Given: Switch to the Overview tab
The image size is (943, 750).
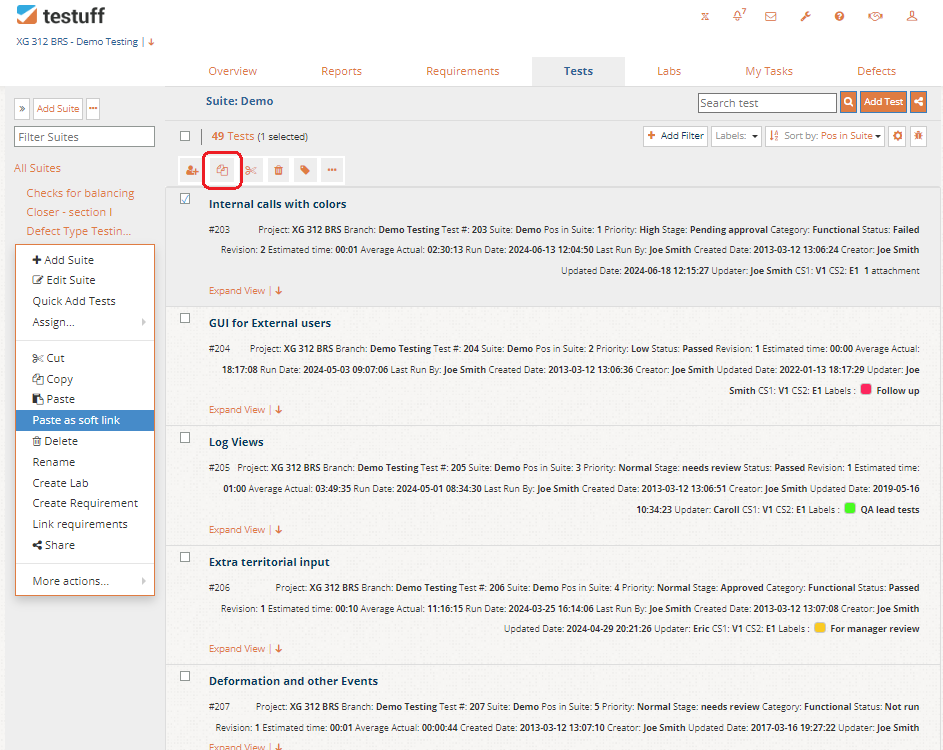Looking at the screenshot, I should (233, 71).
